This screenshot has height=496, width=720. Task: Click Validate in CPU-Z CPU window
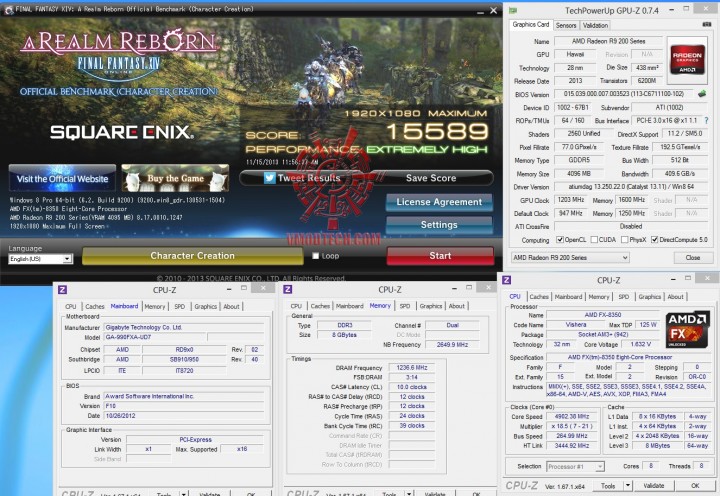(x=654, y=485)
